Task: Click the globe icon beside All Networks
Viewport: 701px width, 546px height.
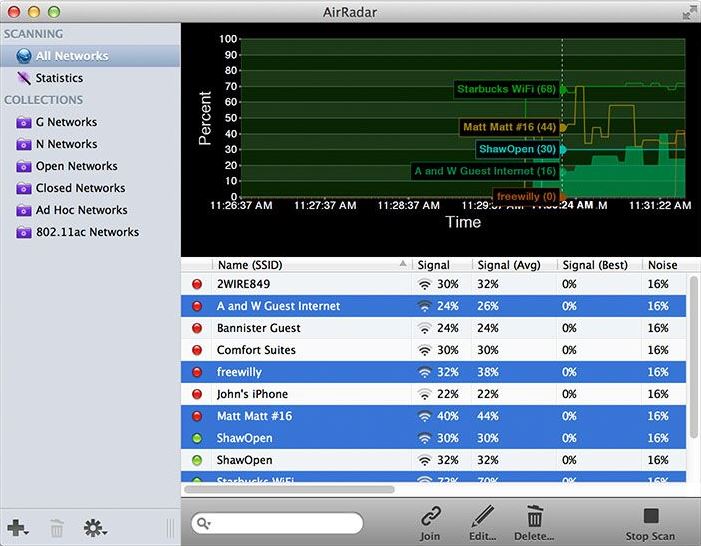Action: tap(24, 56)
